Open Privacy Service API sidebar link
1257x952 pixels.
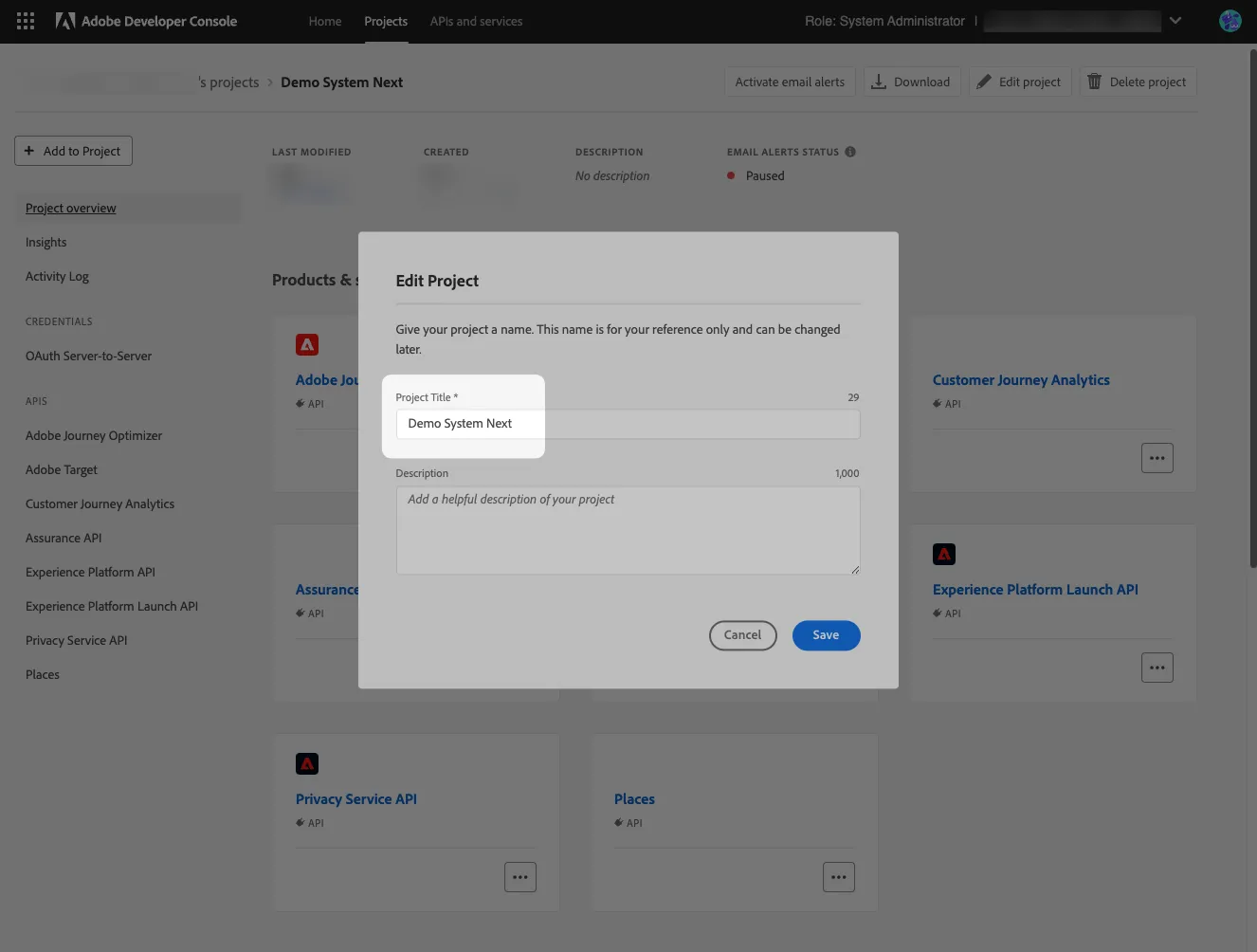pos(76,641)
